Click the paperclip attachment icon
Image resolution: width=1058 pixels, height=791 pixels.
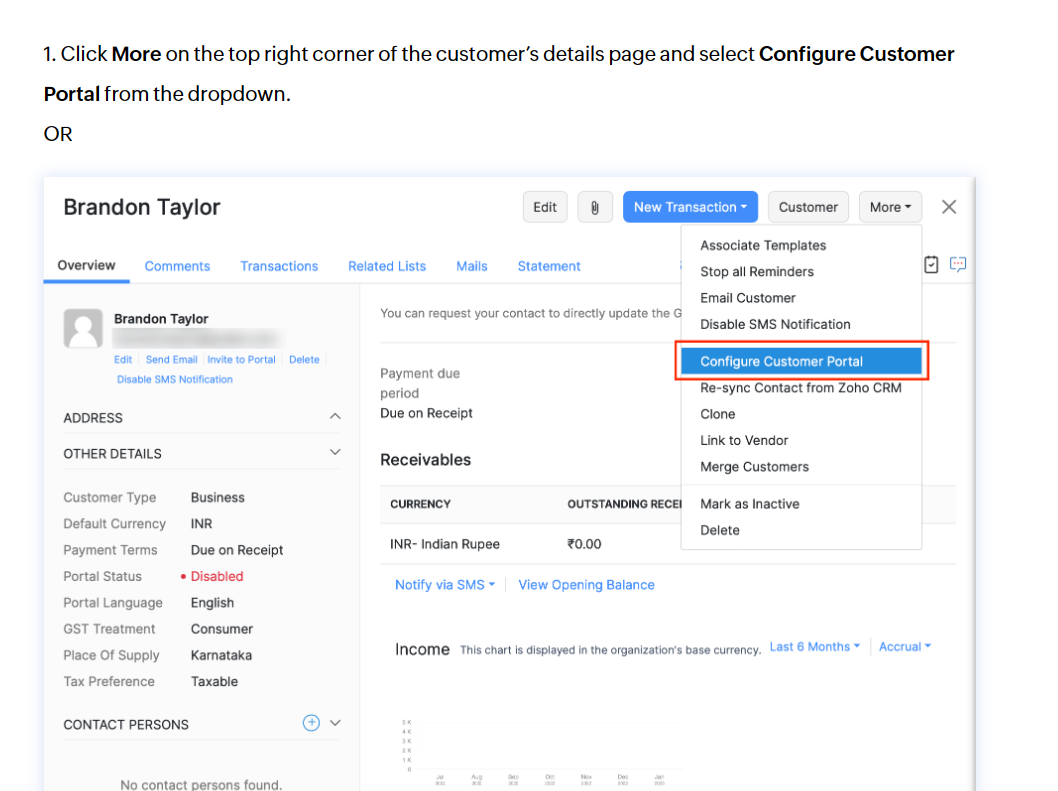coord(595,207)
